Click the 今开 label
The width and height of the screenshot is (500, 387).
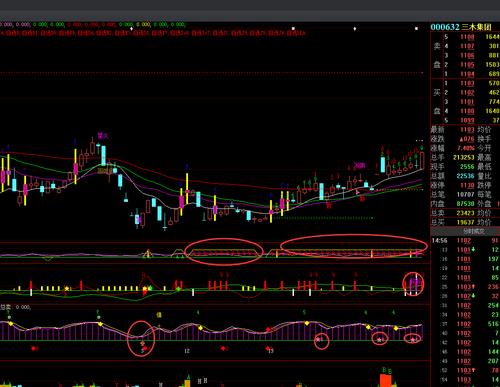(484, 148)
